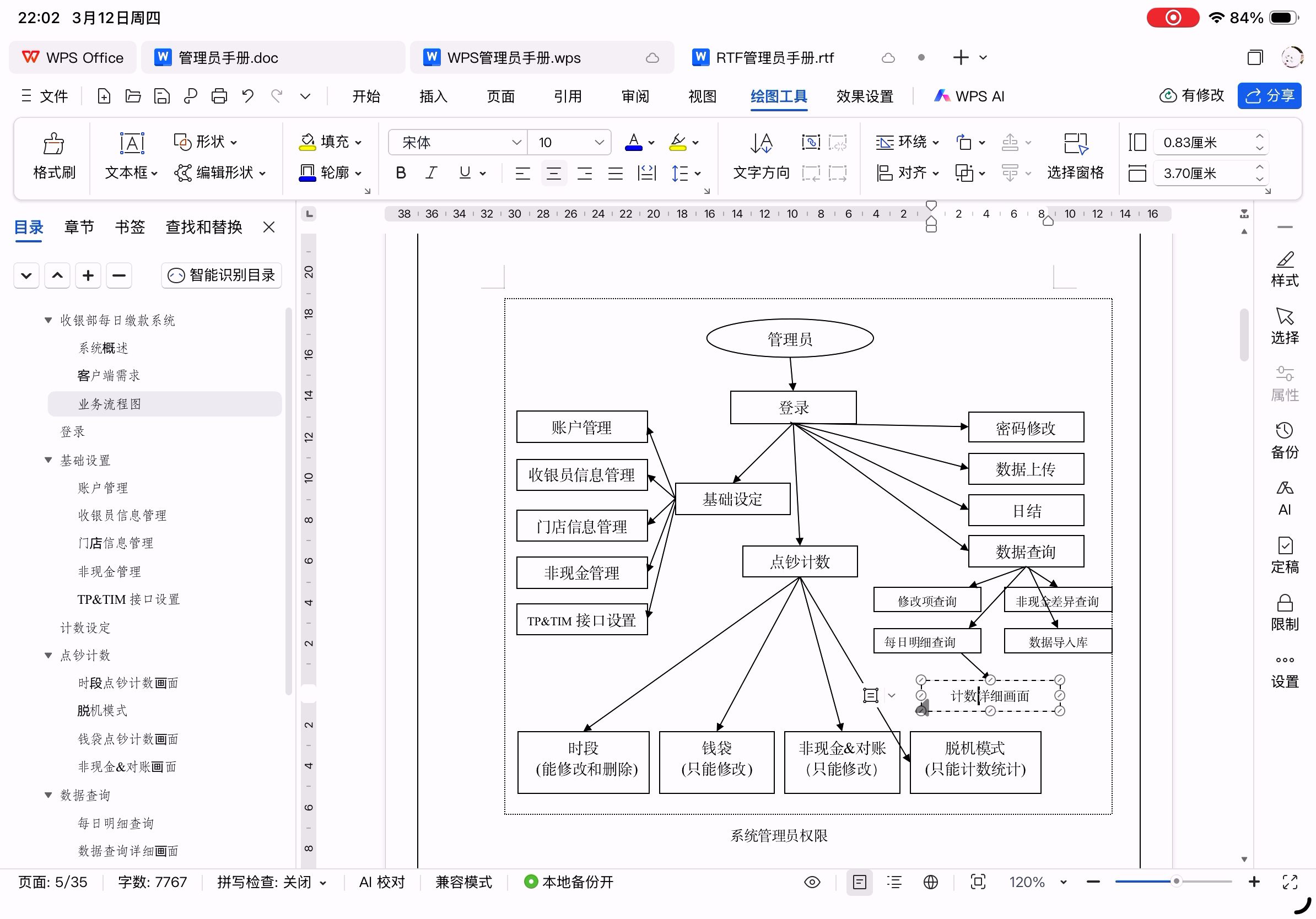Image resolution: width=1316 pixels, height=919 pixels.
Task: Toggle eye protection mode in status bar
Action: pos(812,882)
